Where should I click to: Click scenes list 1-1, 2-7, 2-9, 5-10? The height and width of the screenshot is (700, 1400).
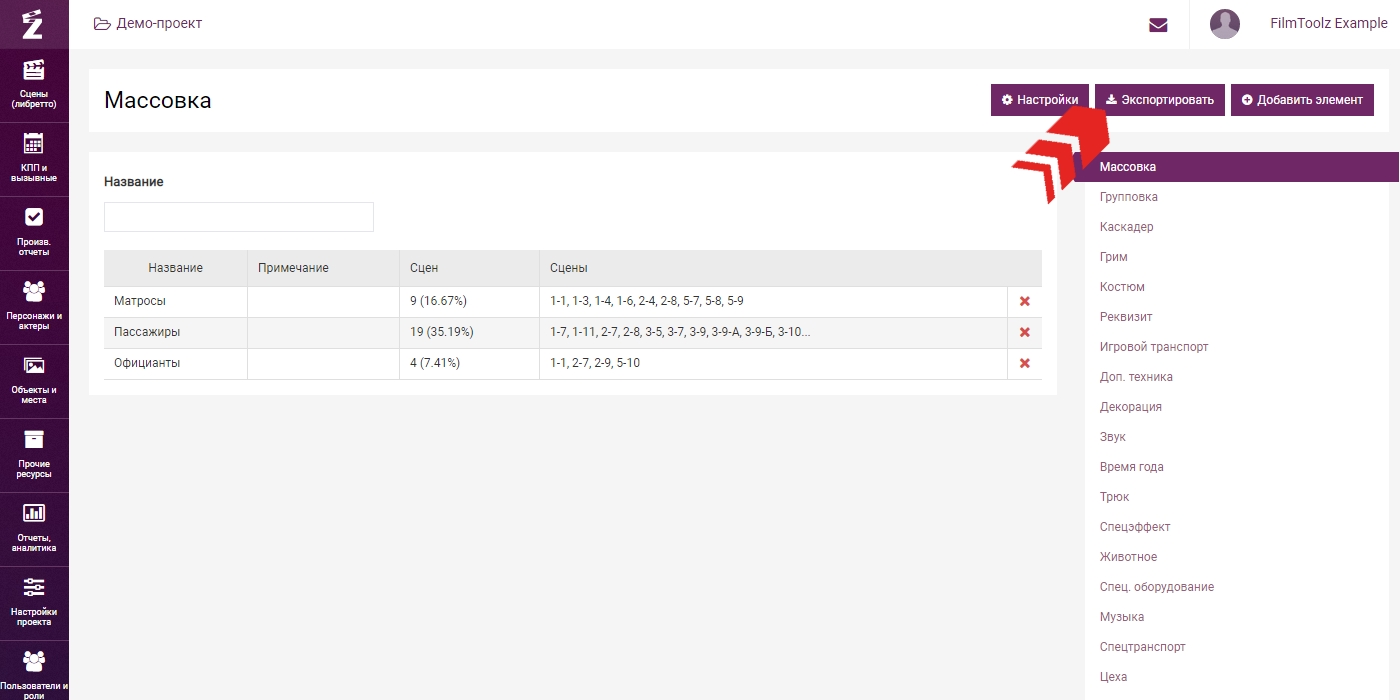[x=595, y=363]
